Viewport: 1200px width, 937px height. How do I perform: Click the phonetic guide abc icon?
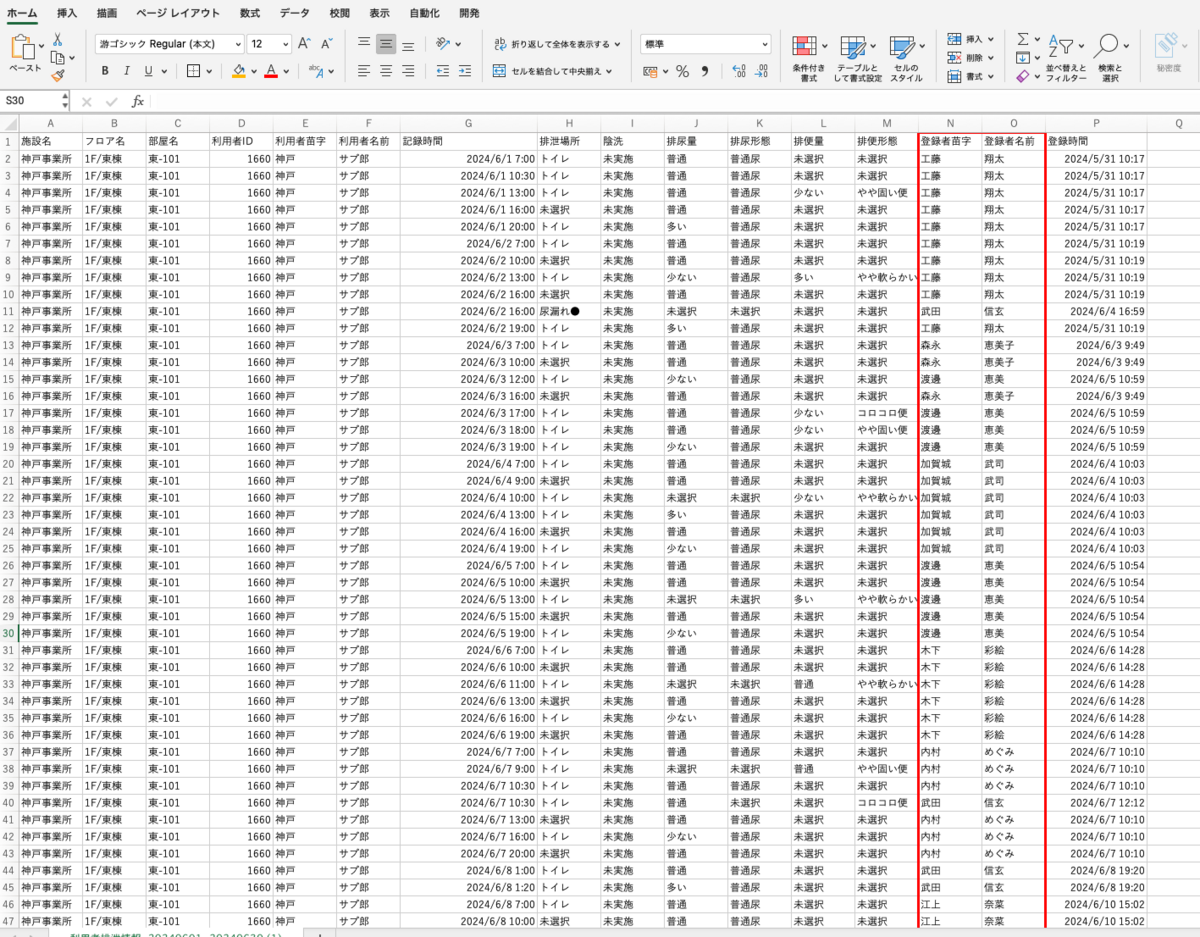pos(316,71)
